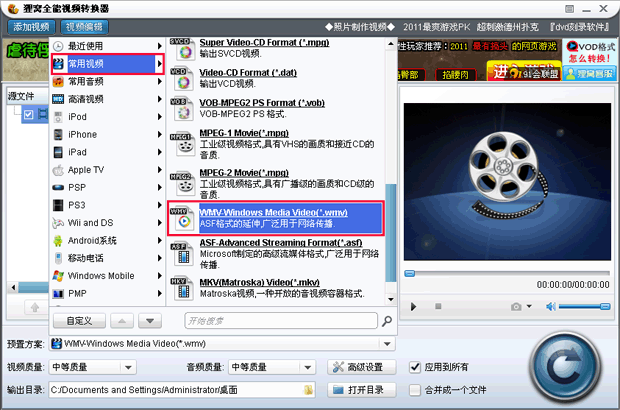Click the MKV Matroska format icon
620x410 pixels.
pos(183,289)
